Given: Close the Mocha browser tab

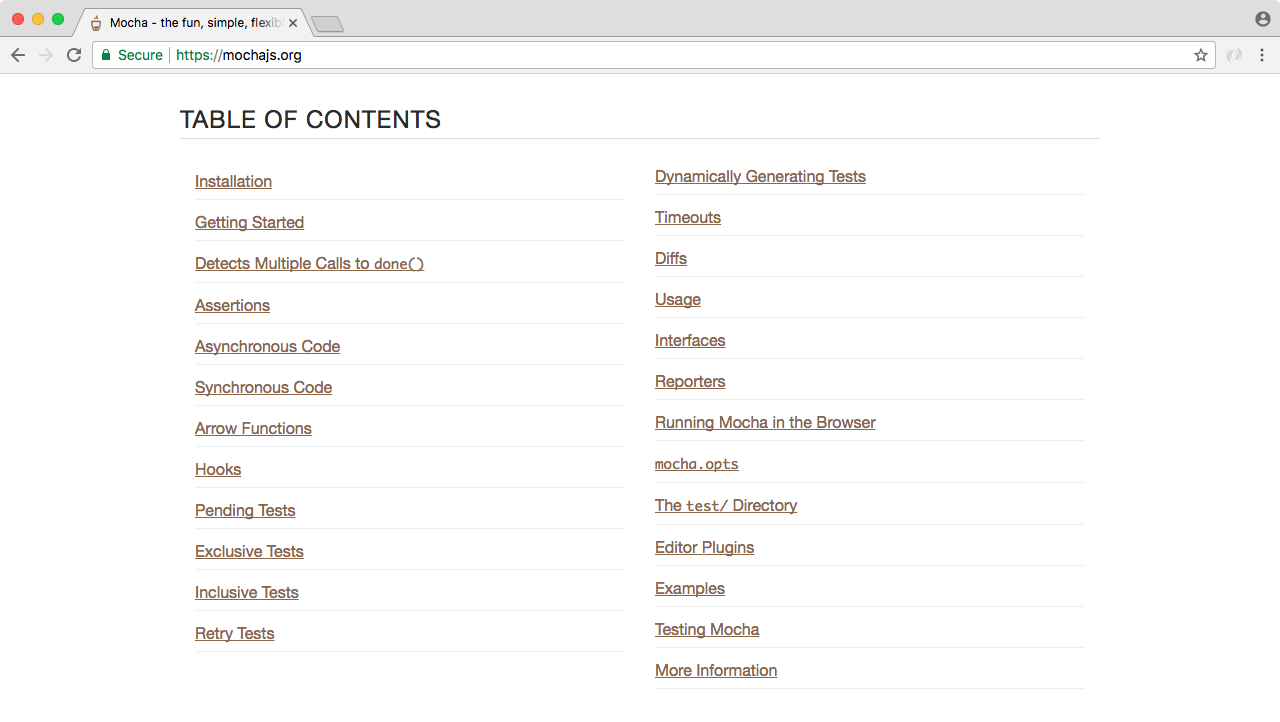Looking at the screenshot, I should coord(293,23).
